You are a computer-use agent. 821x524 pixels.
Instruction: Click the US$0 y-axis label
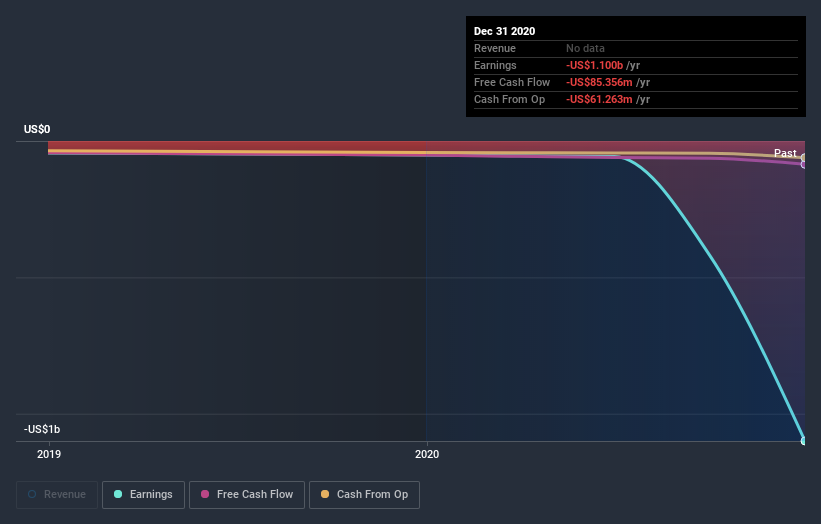(x=37, y=129)
